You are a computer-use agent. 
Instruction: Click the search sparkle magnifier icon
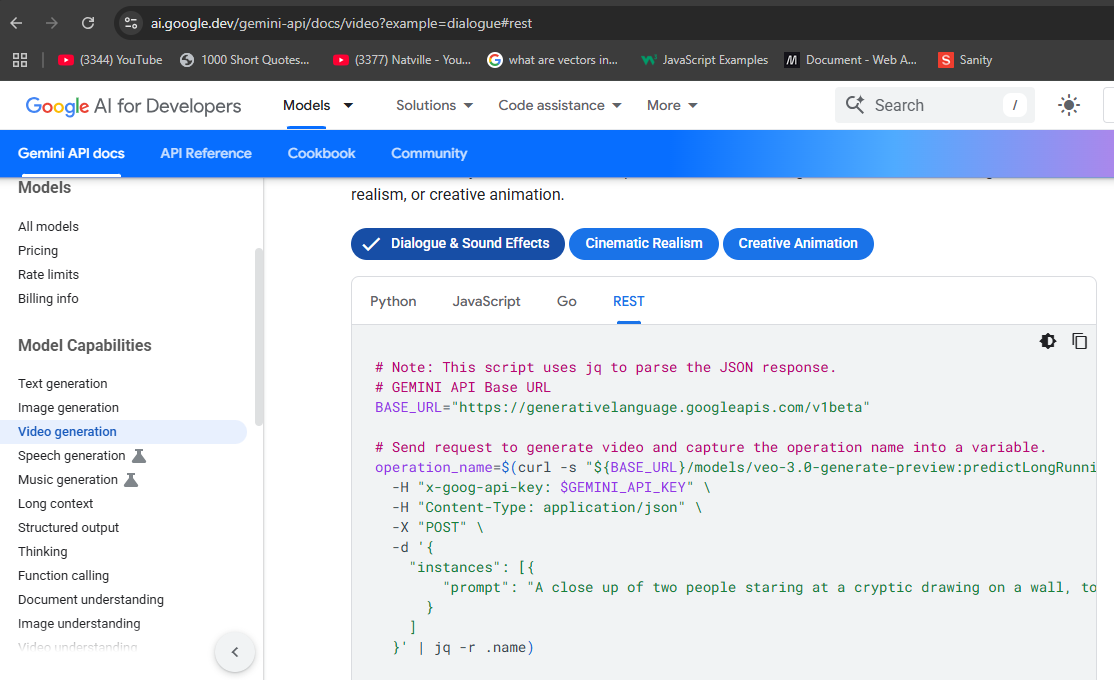tap(855, 105)
